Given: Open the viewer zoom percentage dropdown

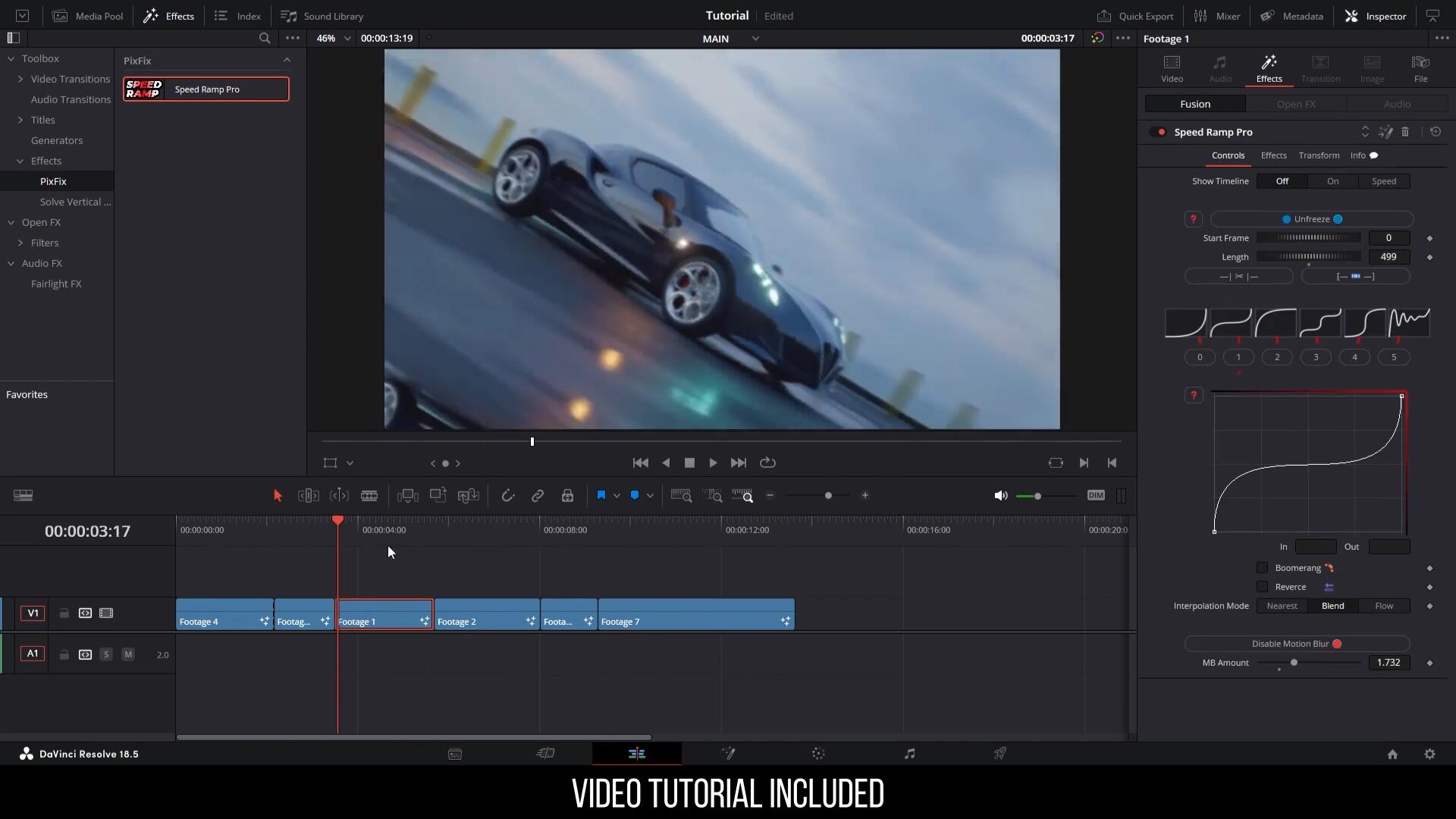Looking at the screenshot, I should point(347,39).
